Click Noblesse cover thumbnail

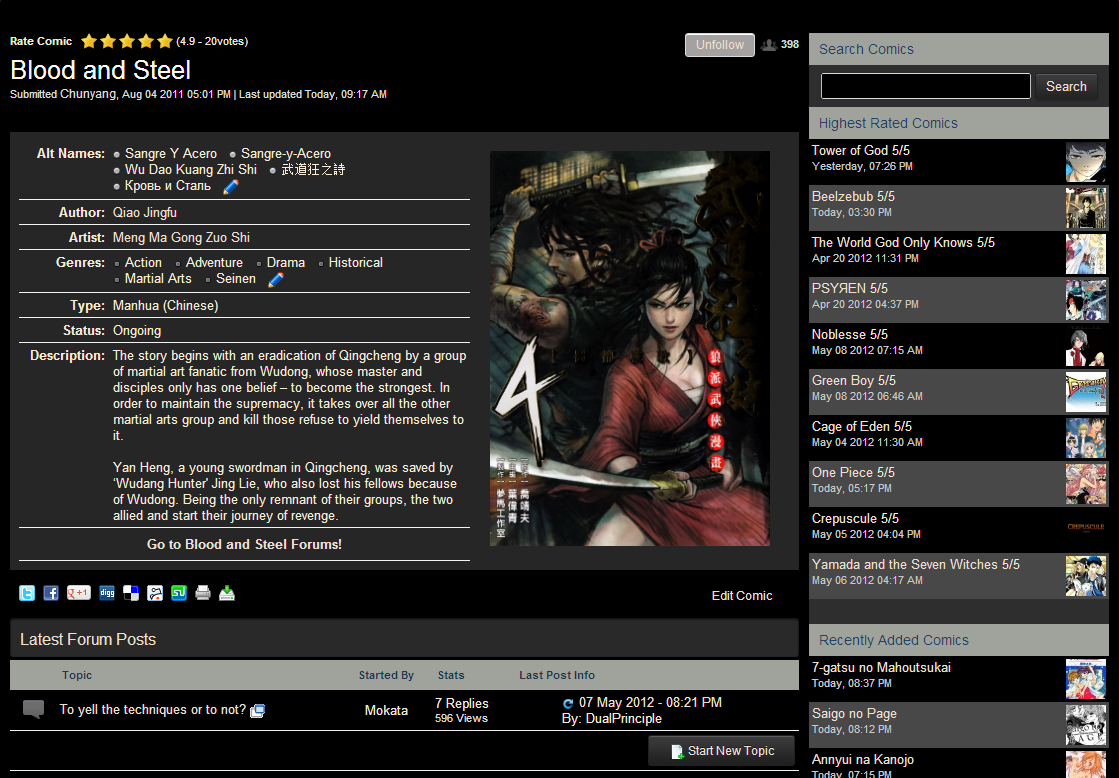point(1085,346)
